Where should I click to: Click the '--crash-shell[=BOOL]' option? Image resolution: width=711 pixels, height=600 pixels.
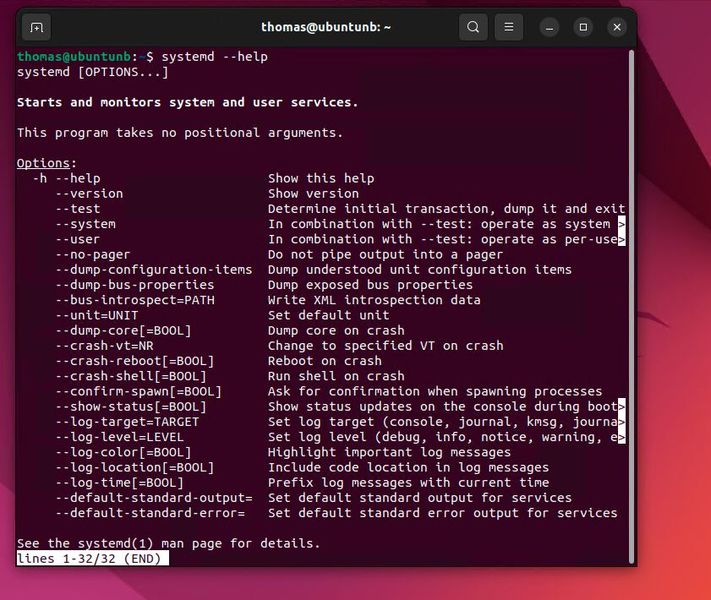pos(131,376)
